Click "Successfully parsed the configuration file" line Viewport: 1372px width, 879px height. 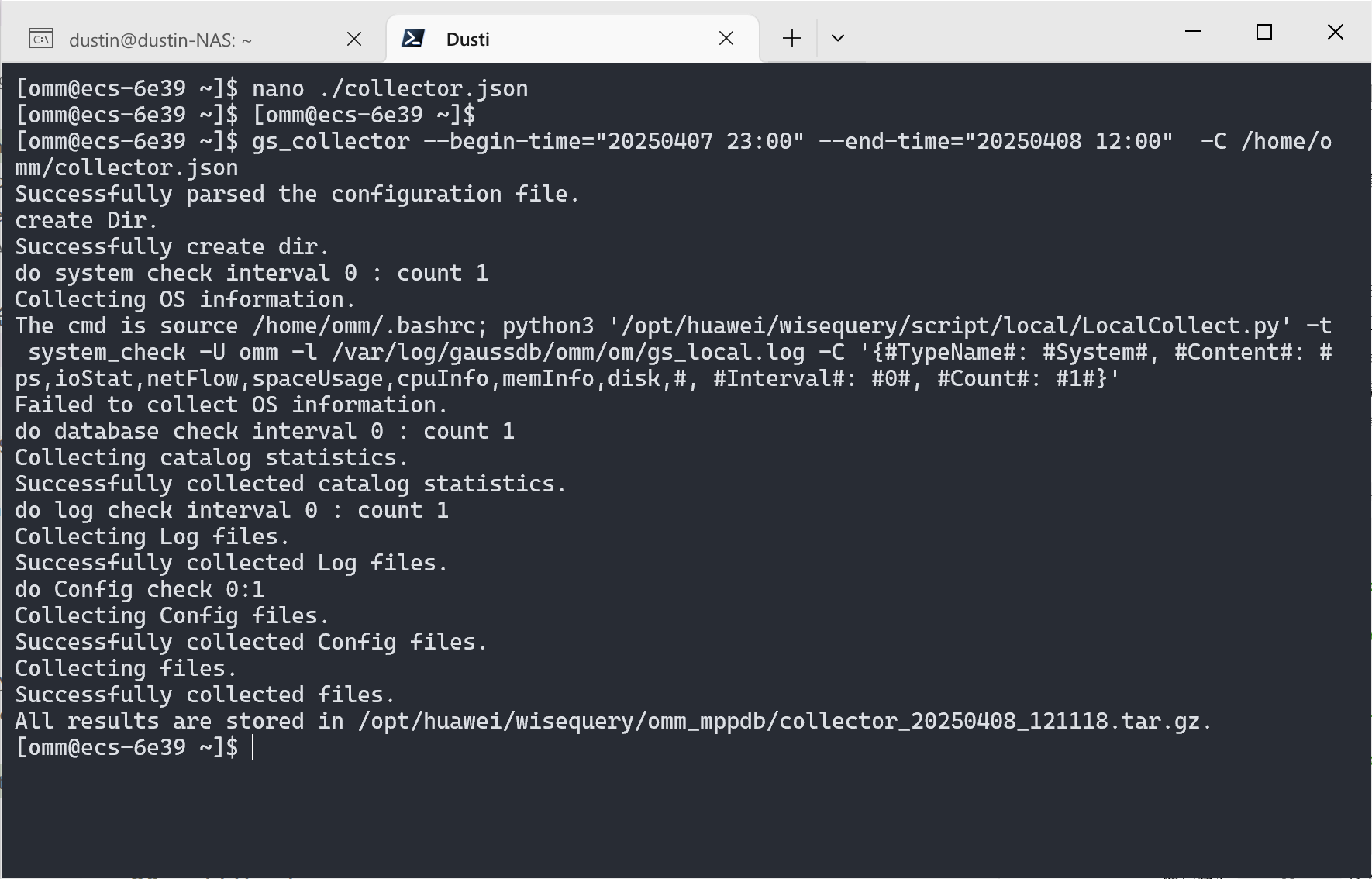297,195
